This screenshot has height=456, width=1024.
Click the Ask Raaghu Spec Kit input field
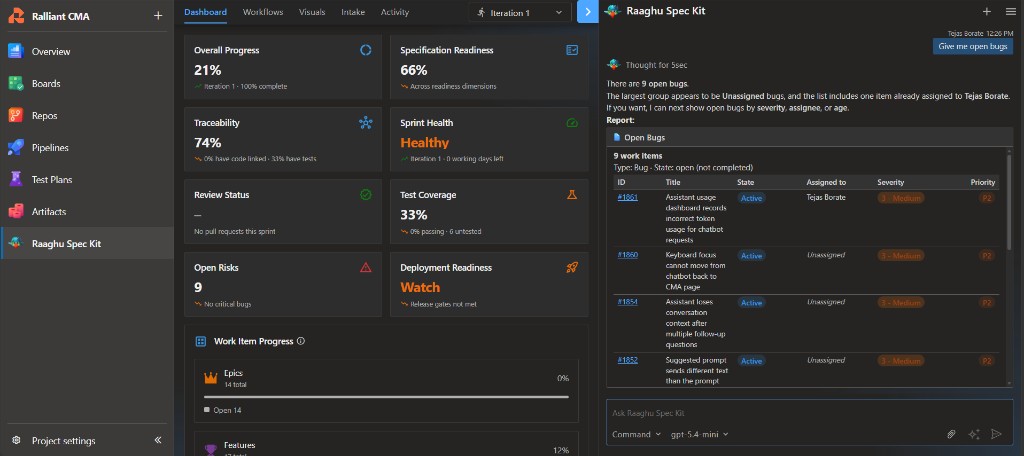tap(810, 413)
